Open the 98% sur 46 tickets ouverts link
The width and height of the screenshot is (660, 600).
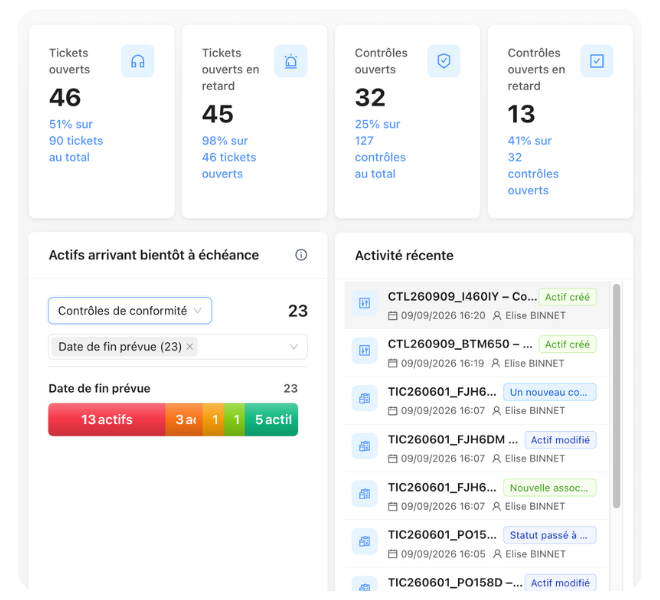coord(229,157)
